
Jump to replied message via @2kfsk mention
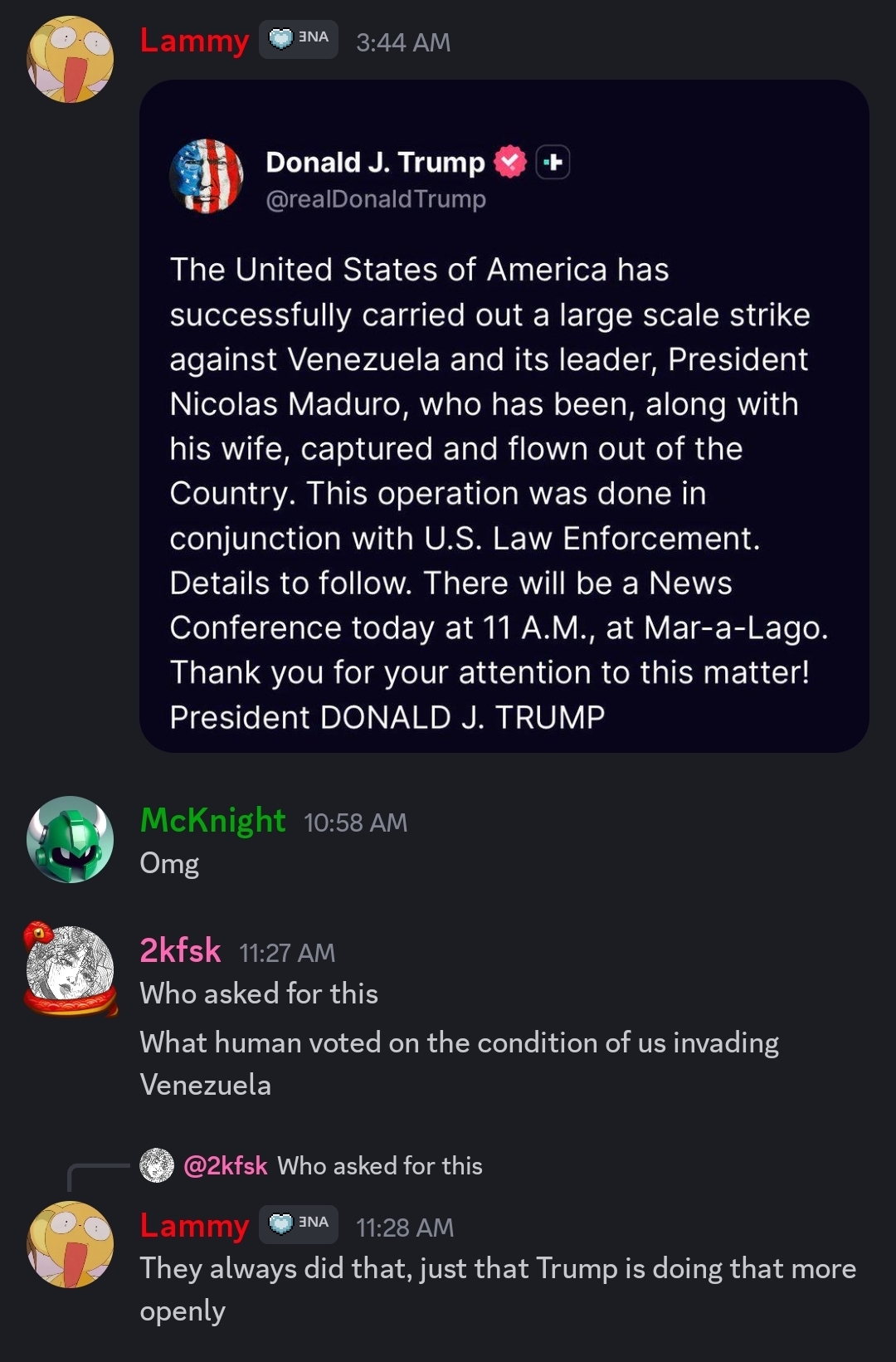click(226, 1165)
